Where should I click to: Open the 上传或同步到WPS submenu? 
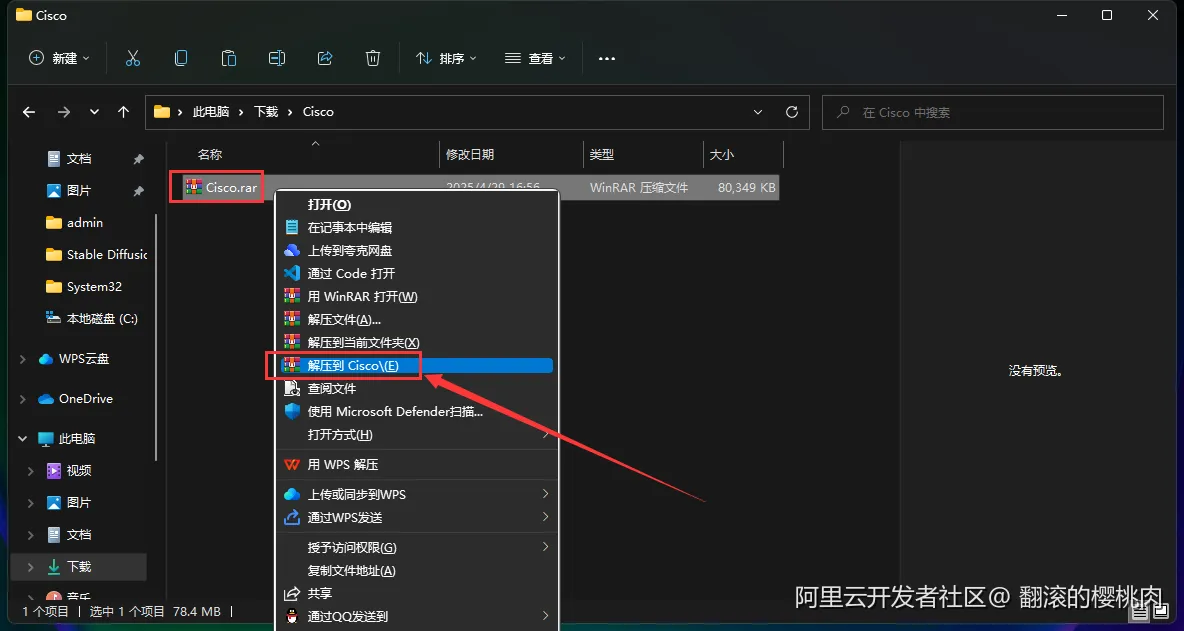coord(417,494)
